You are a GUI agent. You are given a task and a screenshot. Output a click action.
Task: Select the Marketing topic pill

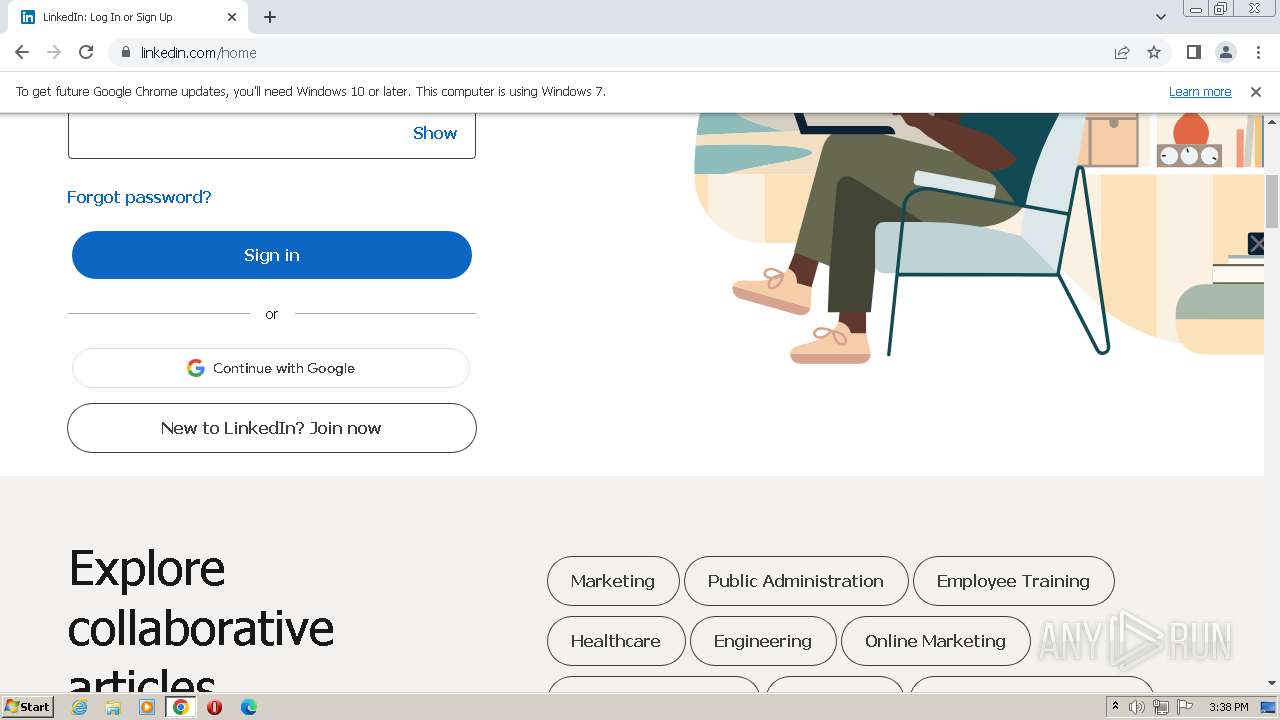coord(613,581)
